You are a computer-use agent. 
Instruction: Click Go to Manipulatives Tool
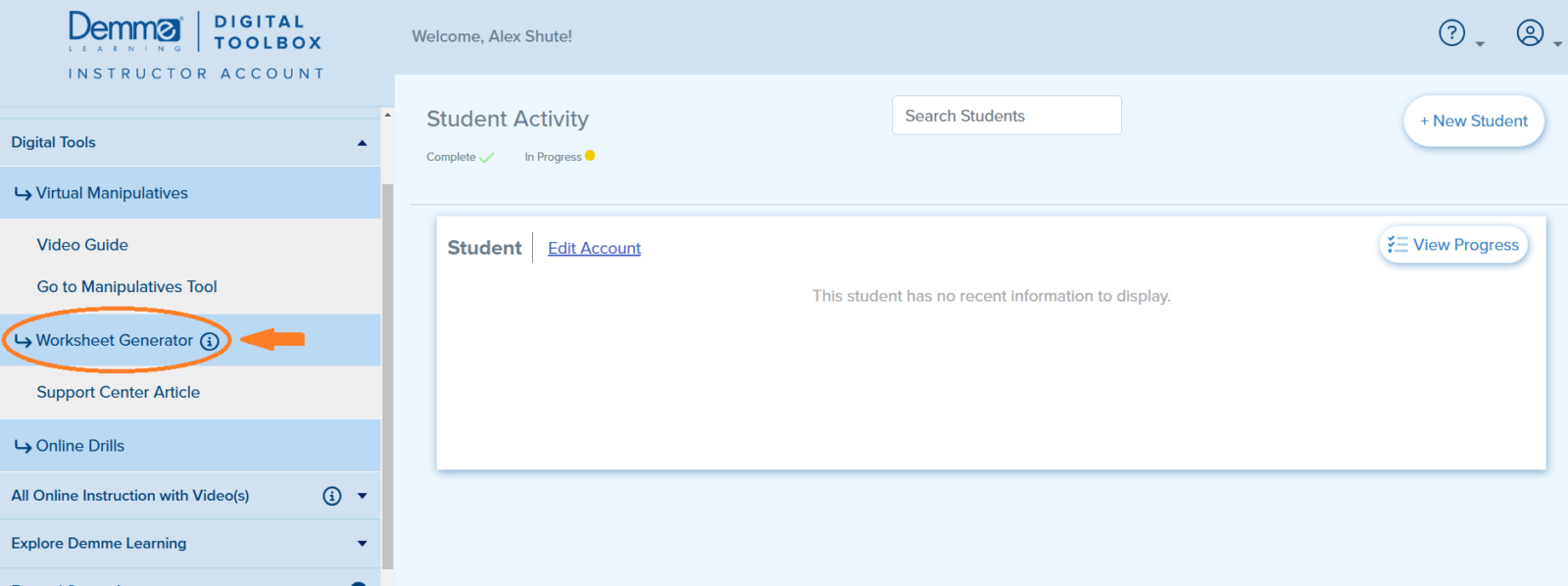[x=126, y=287]
